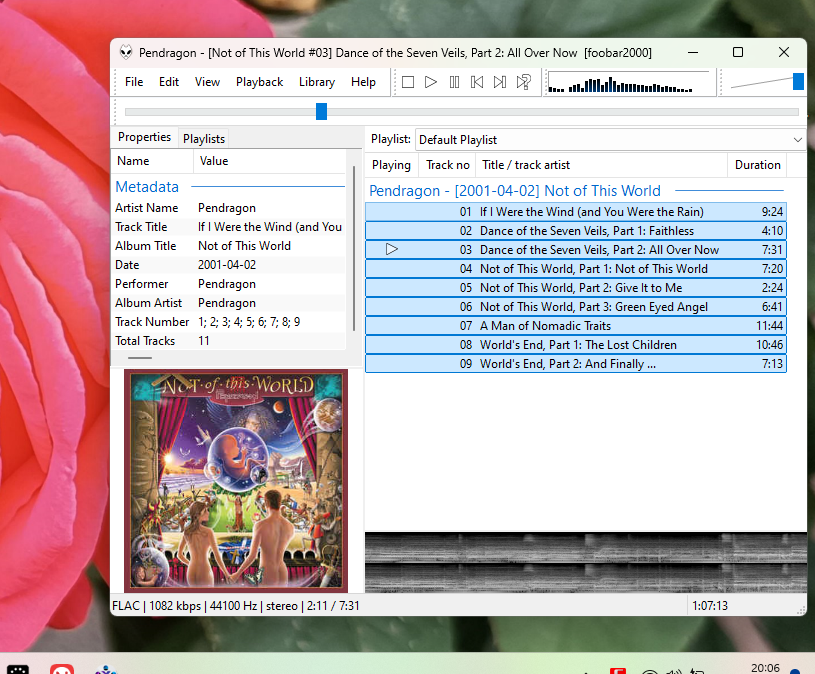Sort by the Track no column header

[x=448, y=165]
